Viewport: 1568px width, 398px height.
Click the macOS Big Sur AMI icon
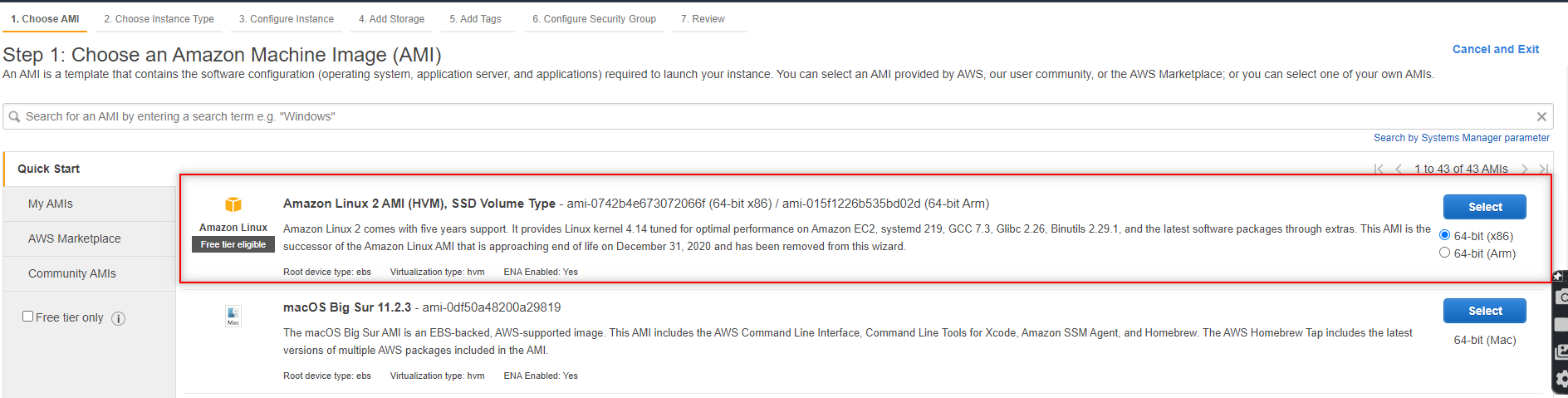pyautogui.click(x=233, y=316)
